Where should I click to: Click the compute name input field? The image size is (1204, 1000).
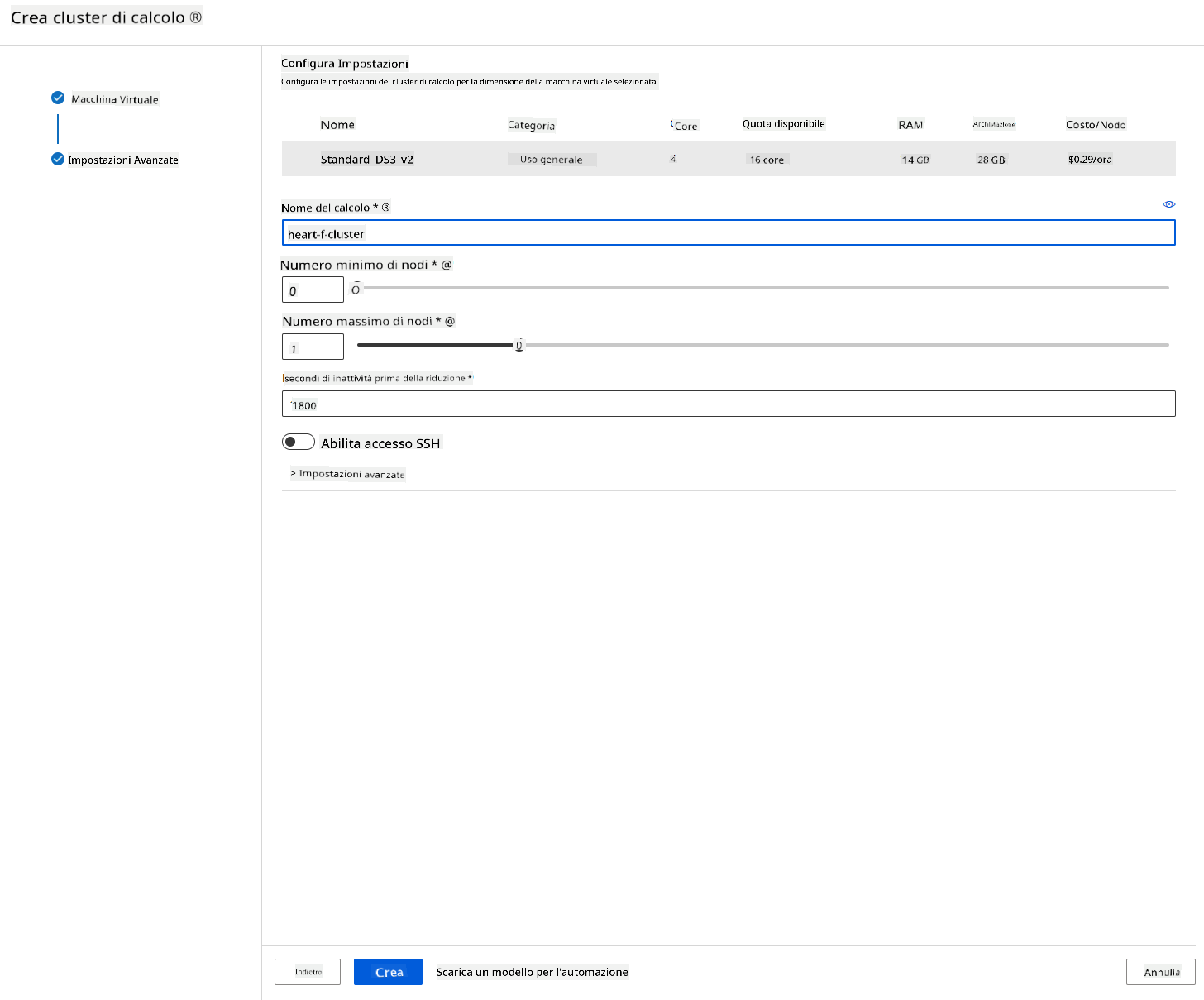click(729, 232)
